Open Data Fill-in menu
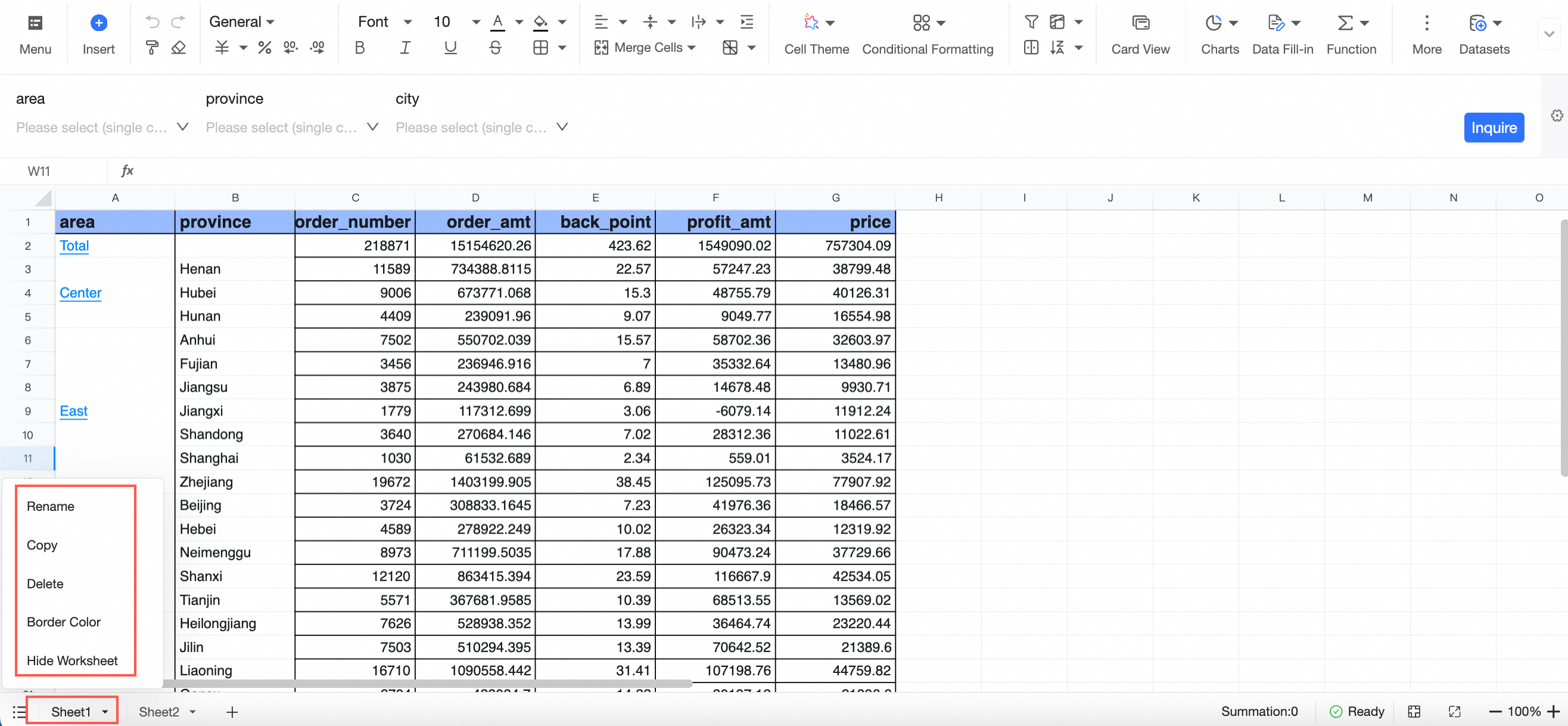 tap(1283, 35)
